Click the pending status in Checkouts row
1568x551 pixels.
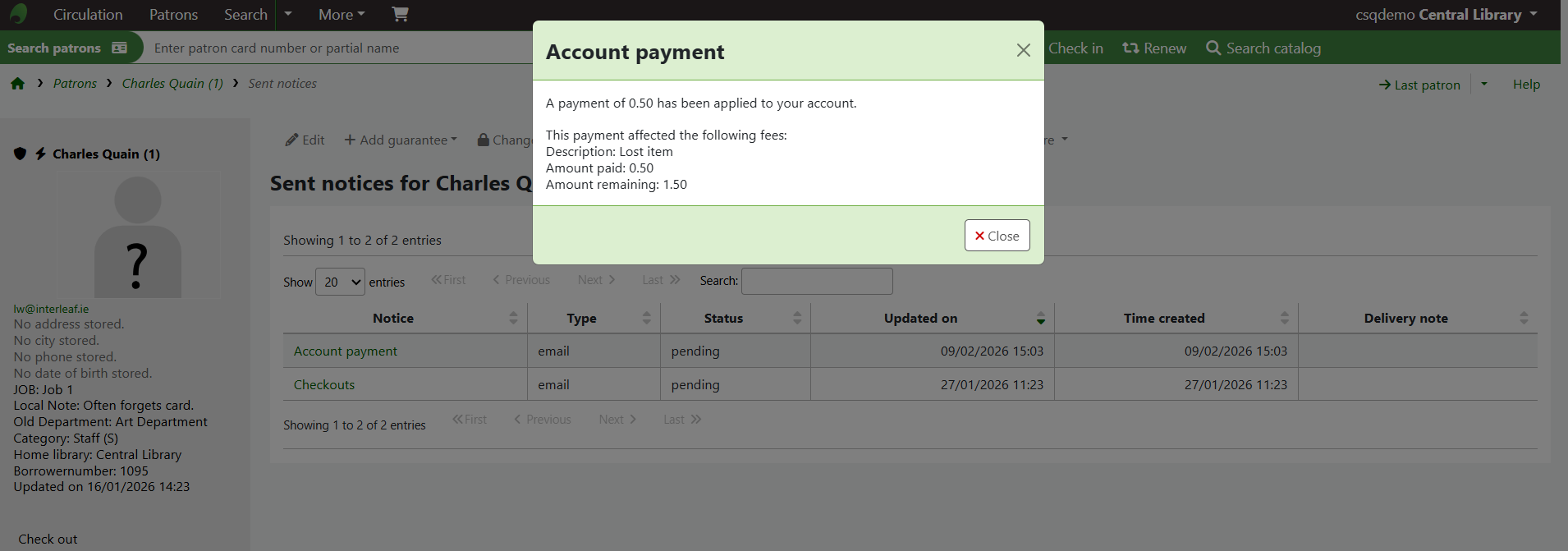[x=695, y=384]
